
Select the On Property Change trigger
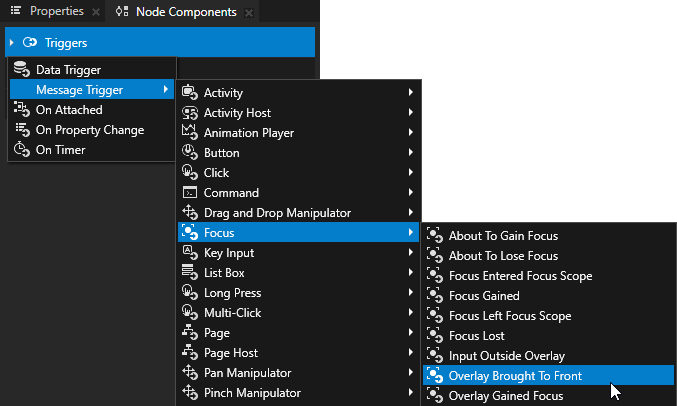pos(90,130)
